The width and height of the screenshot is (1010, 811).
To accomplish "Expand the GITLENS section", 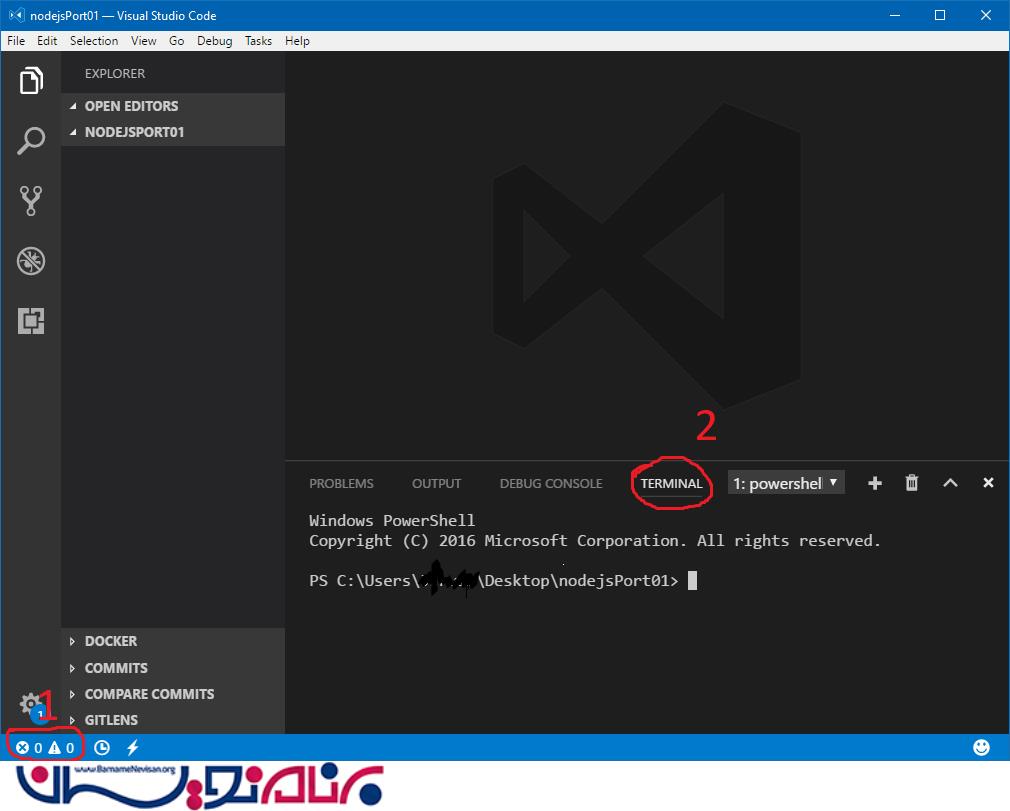I will 173,720.
